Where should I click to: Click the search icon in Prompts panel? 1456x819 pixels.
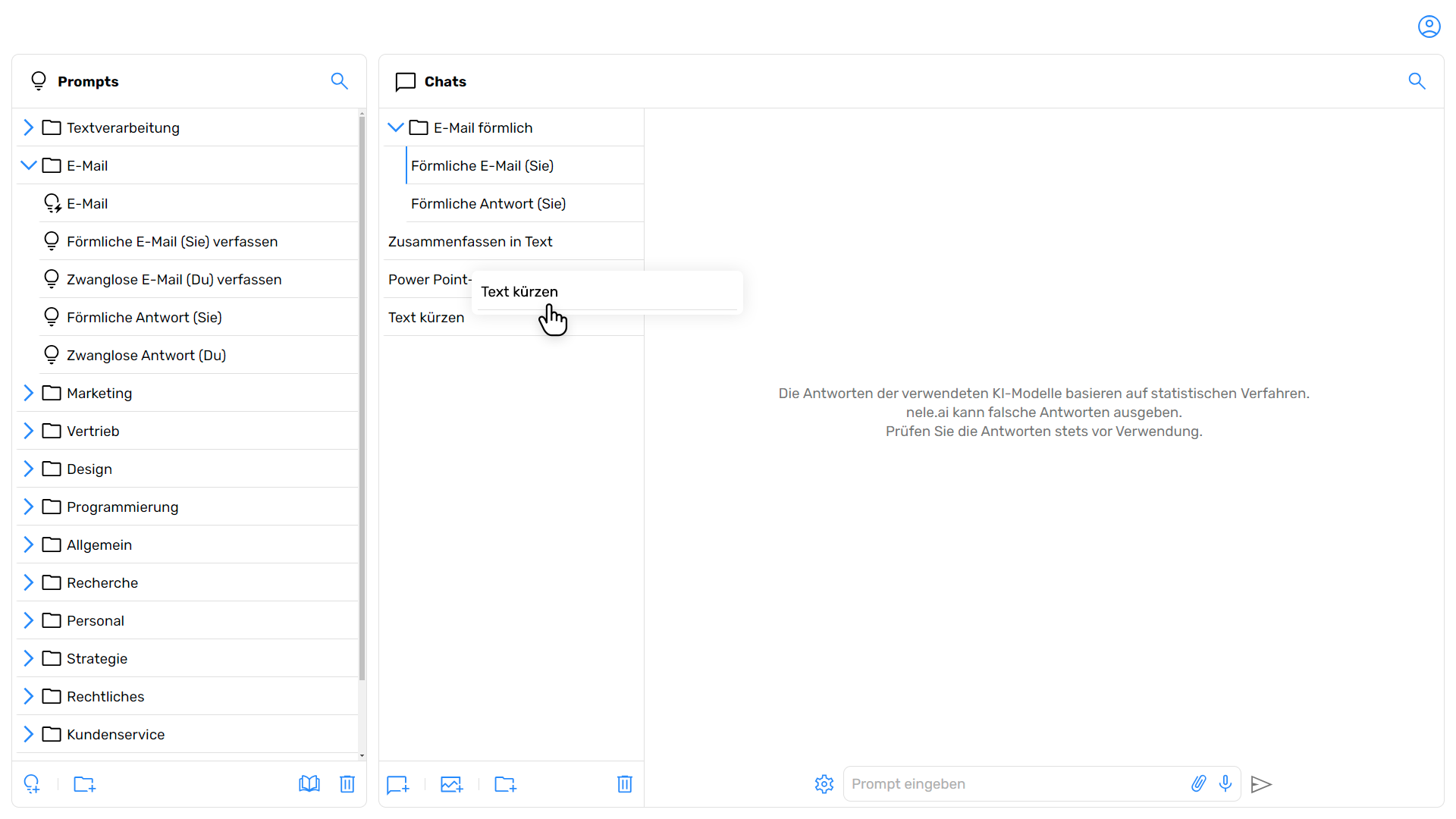coord(341,81)
